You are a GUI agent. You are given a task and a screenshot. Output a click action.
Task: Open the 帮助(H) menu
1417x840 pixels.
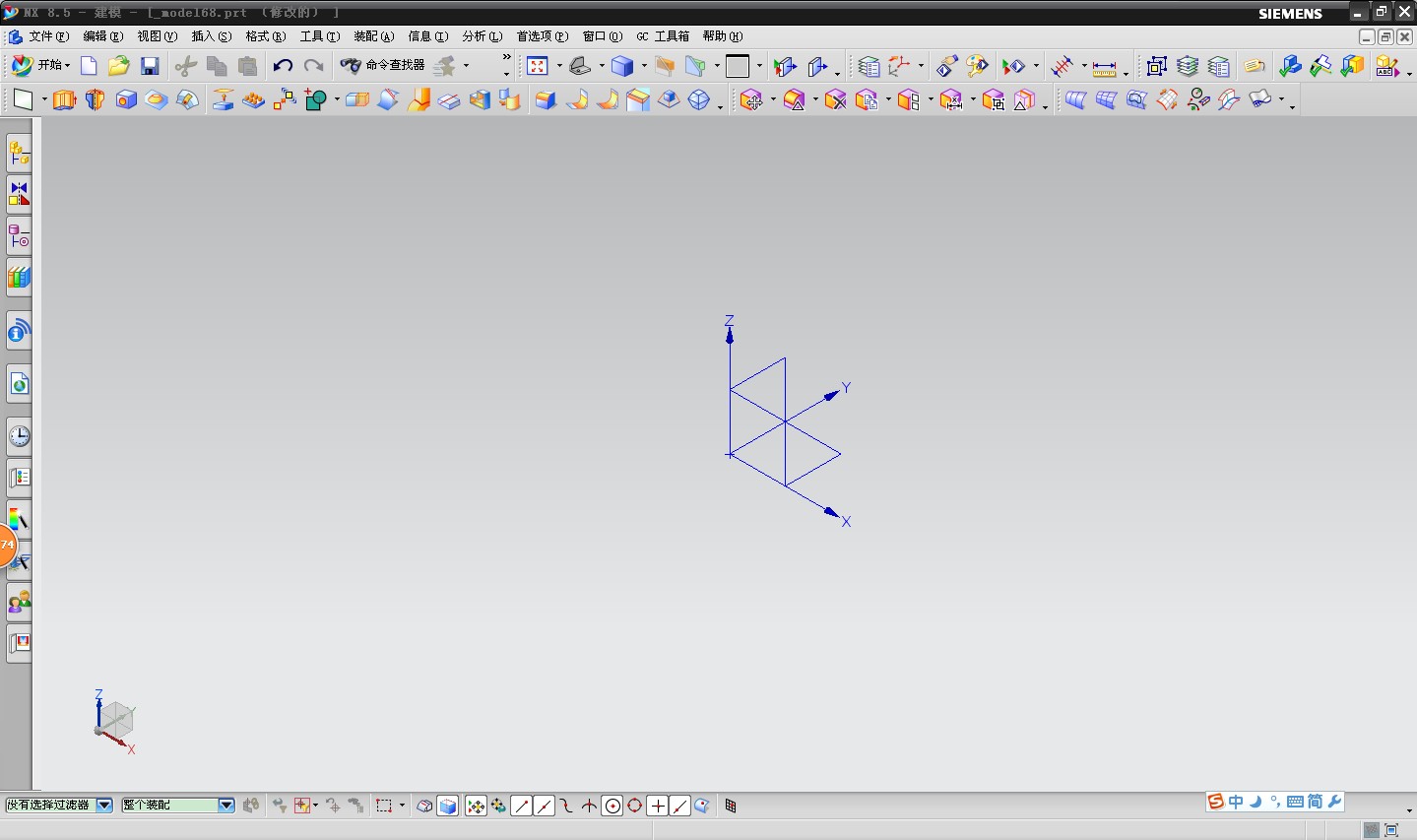coord(722,36)
